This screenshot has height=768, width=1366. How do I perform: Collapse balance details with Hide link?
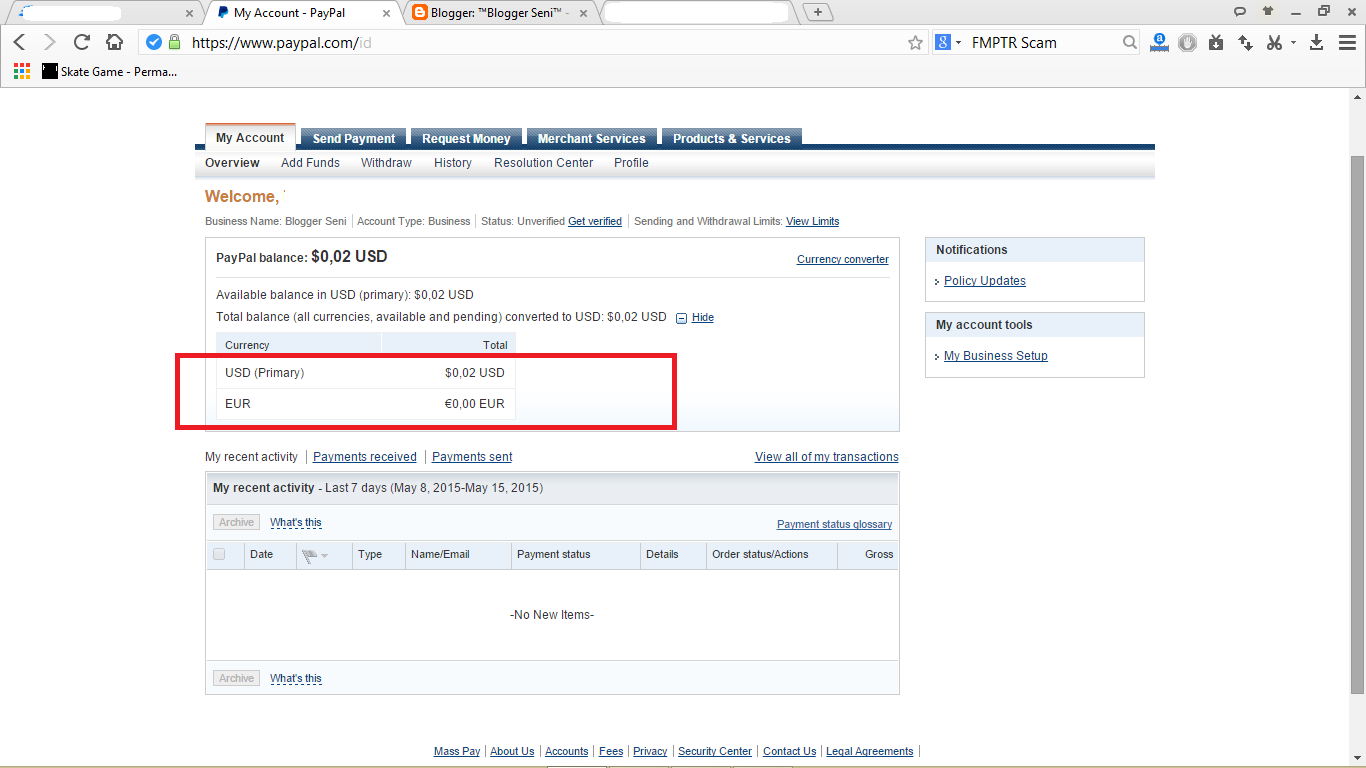pos(703,317)
